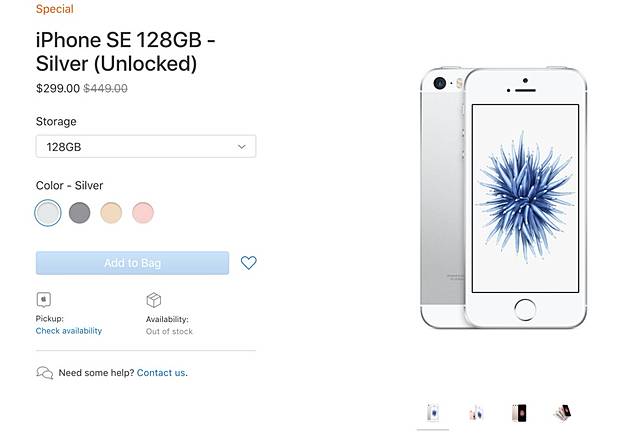The height and width of the screenshot is (440, 644).
Task: Follow the Contact us link
Action: [161, 373]
